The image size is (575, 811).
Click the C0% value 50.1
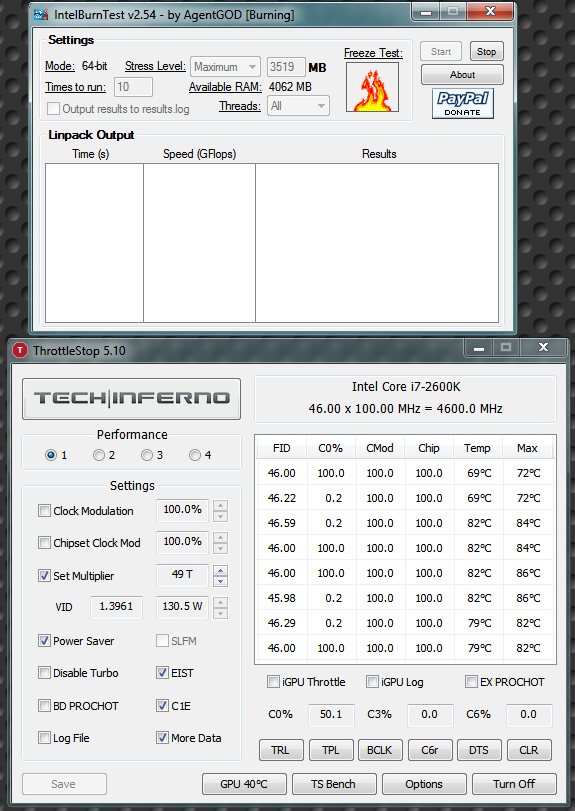pos(331,715)
